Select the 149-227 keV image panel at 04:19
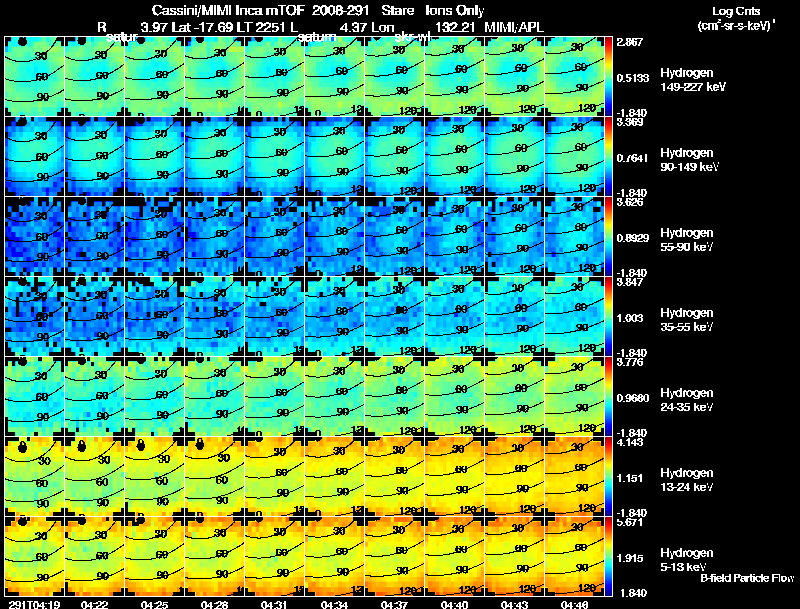Viewport: 800px width, 609px height. 34,77
